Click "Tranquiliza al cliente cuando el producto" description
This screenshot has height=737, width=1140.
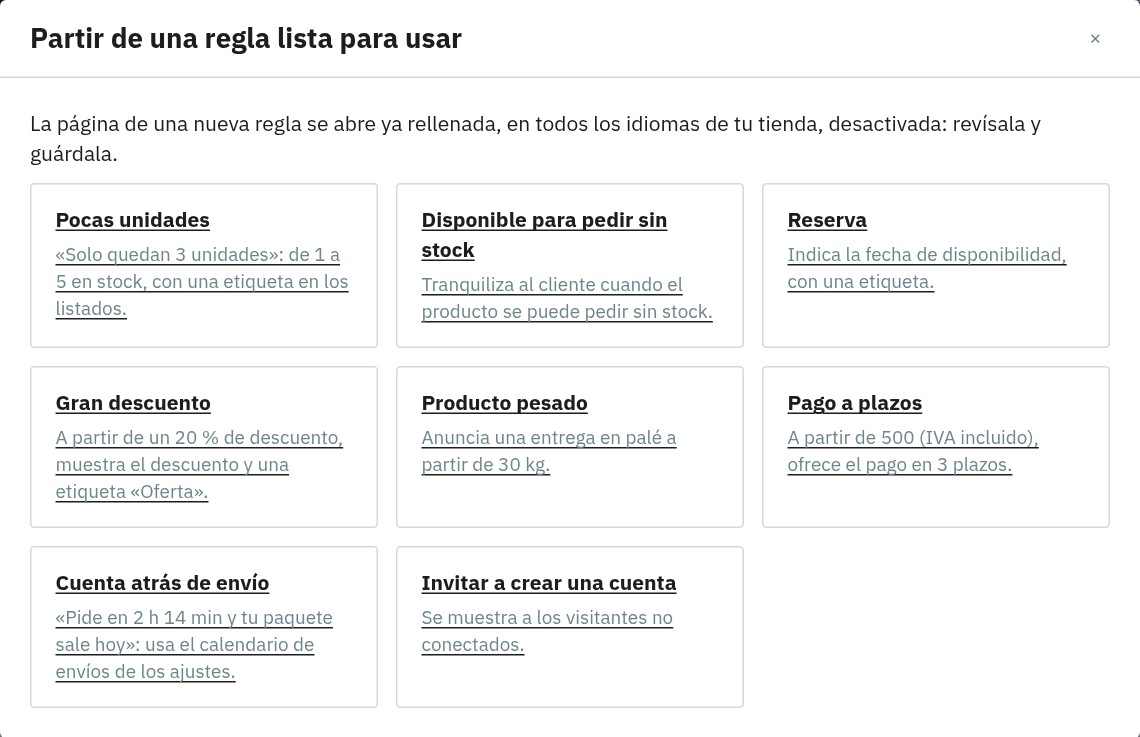point(567,298)
